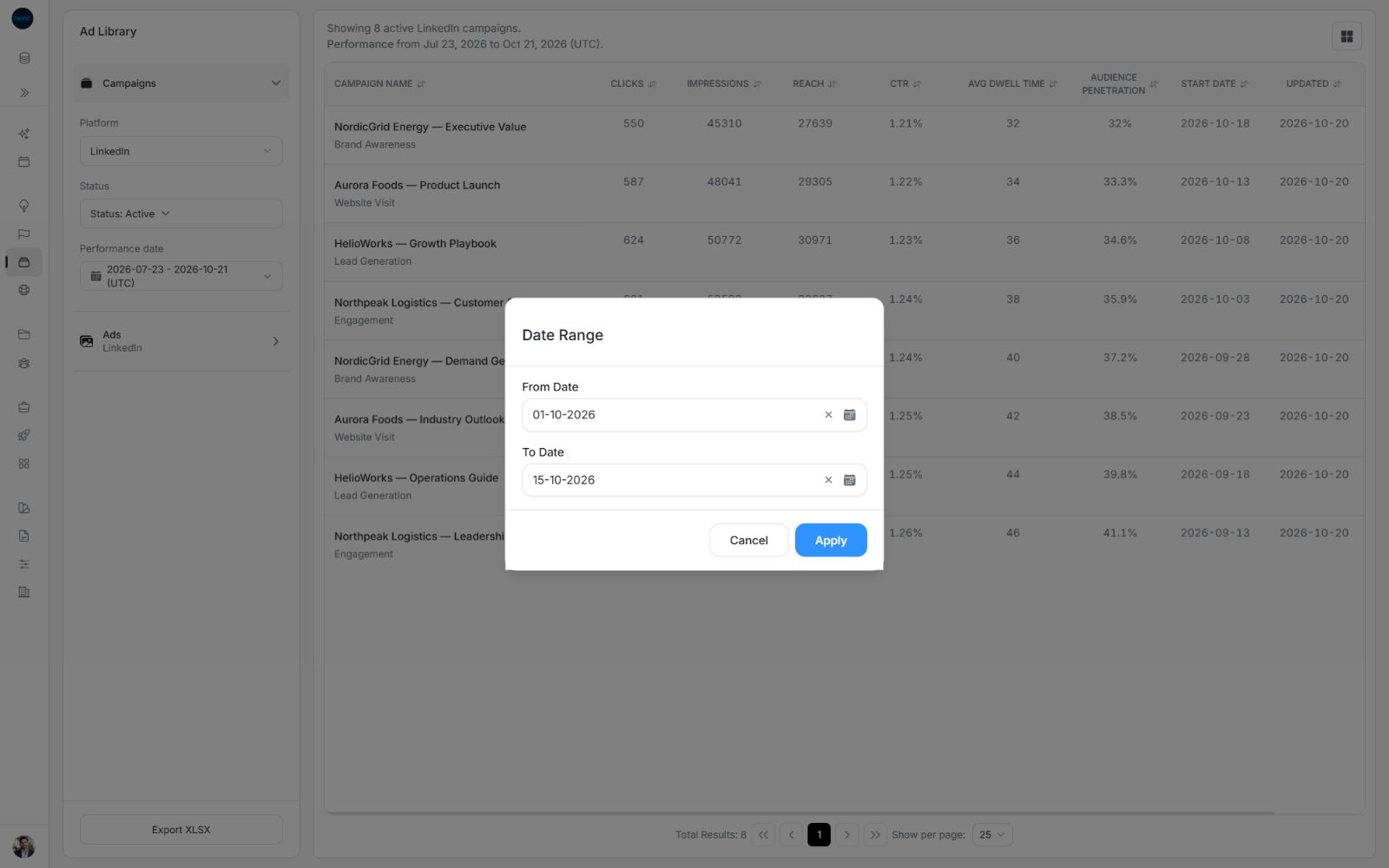Expand the Ads LinkedIn section

[181, 341]
